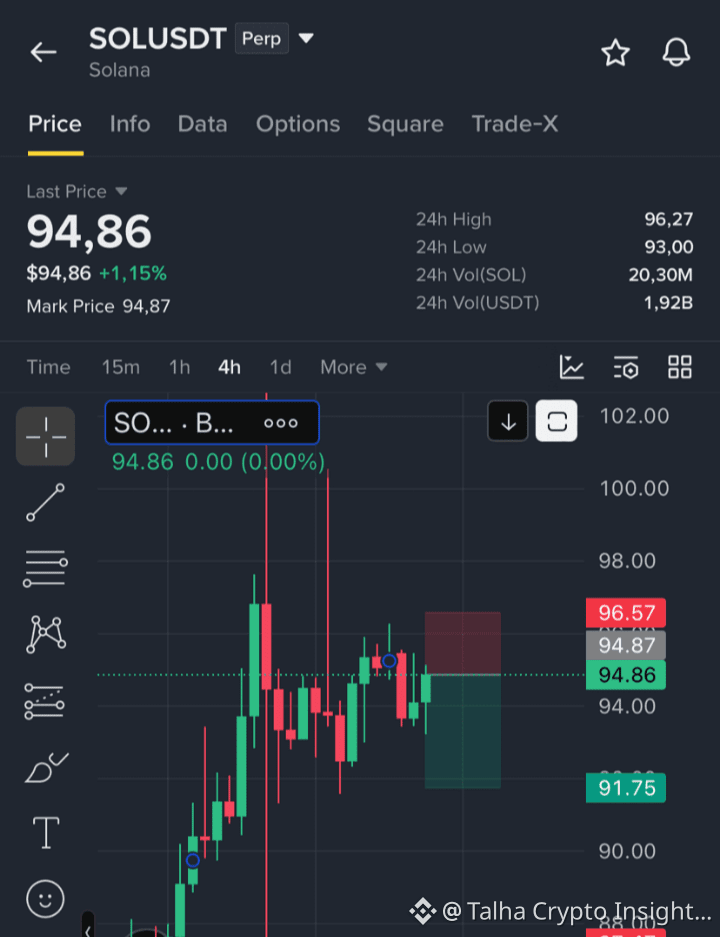The height and width of the screenshot is (937, 720).
Task: Toggle the fullscreen chart button
Action: pos(556,421)
